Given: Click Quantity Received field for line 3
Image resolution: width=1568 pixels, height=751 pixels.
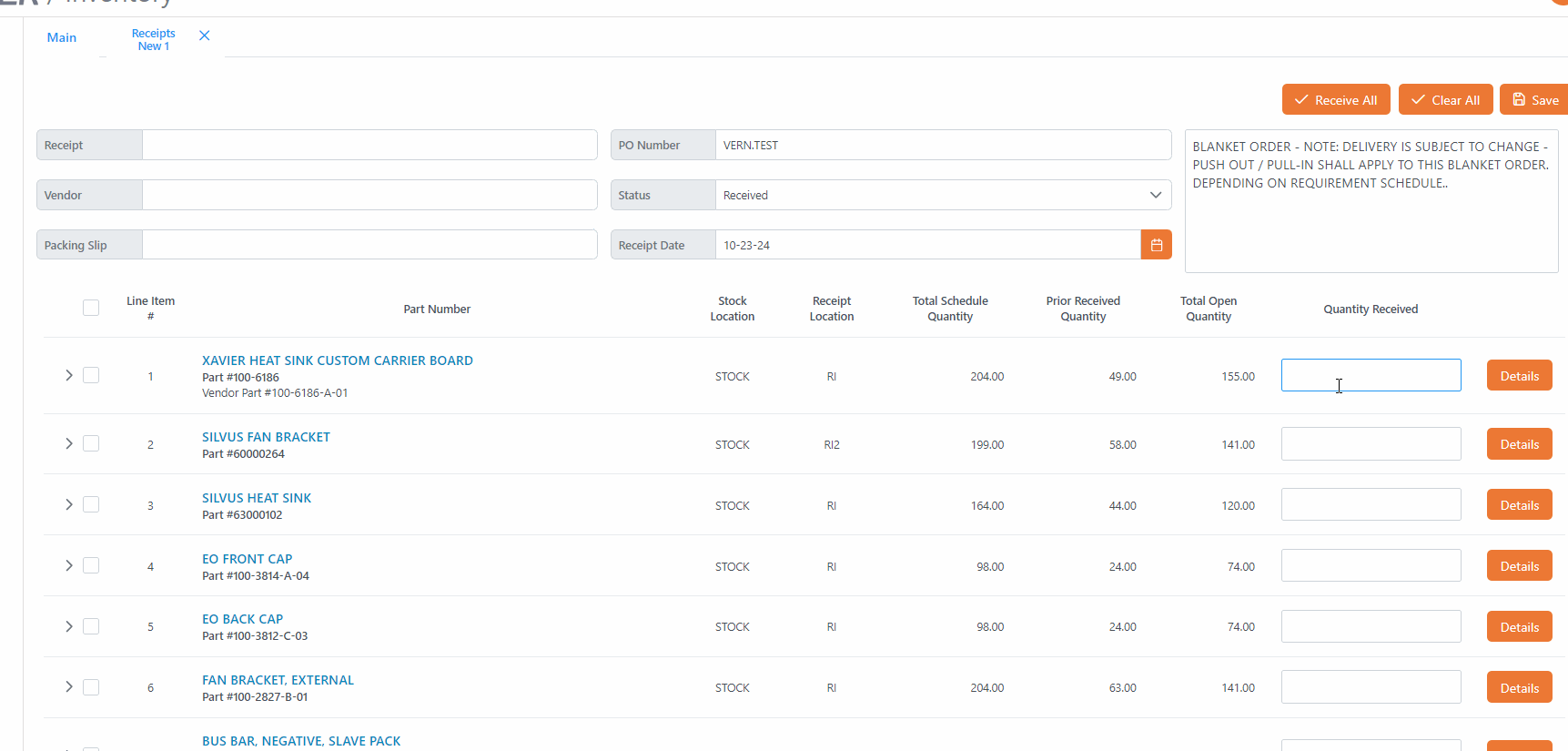Looking at the screenshot, I should coord(1371,504).
